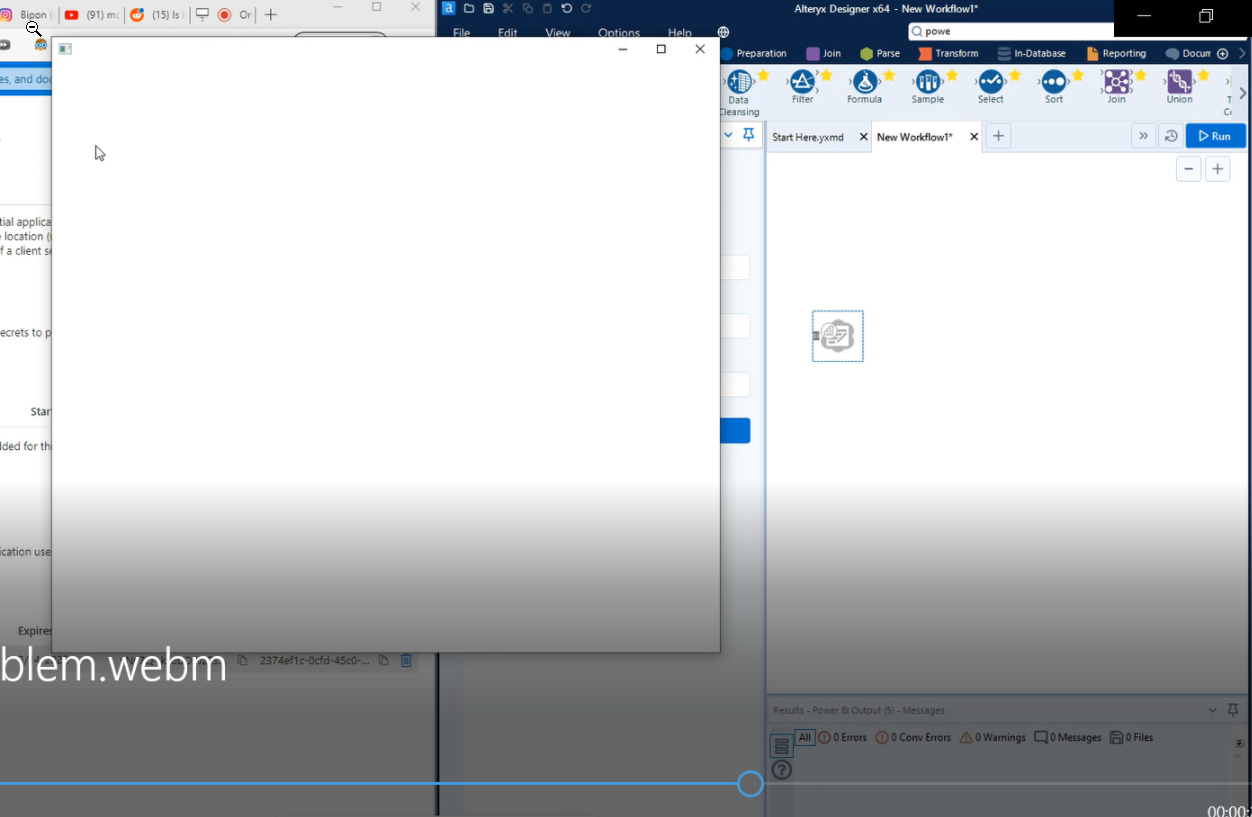Open the Options menu

point(618,32)
